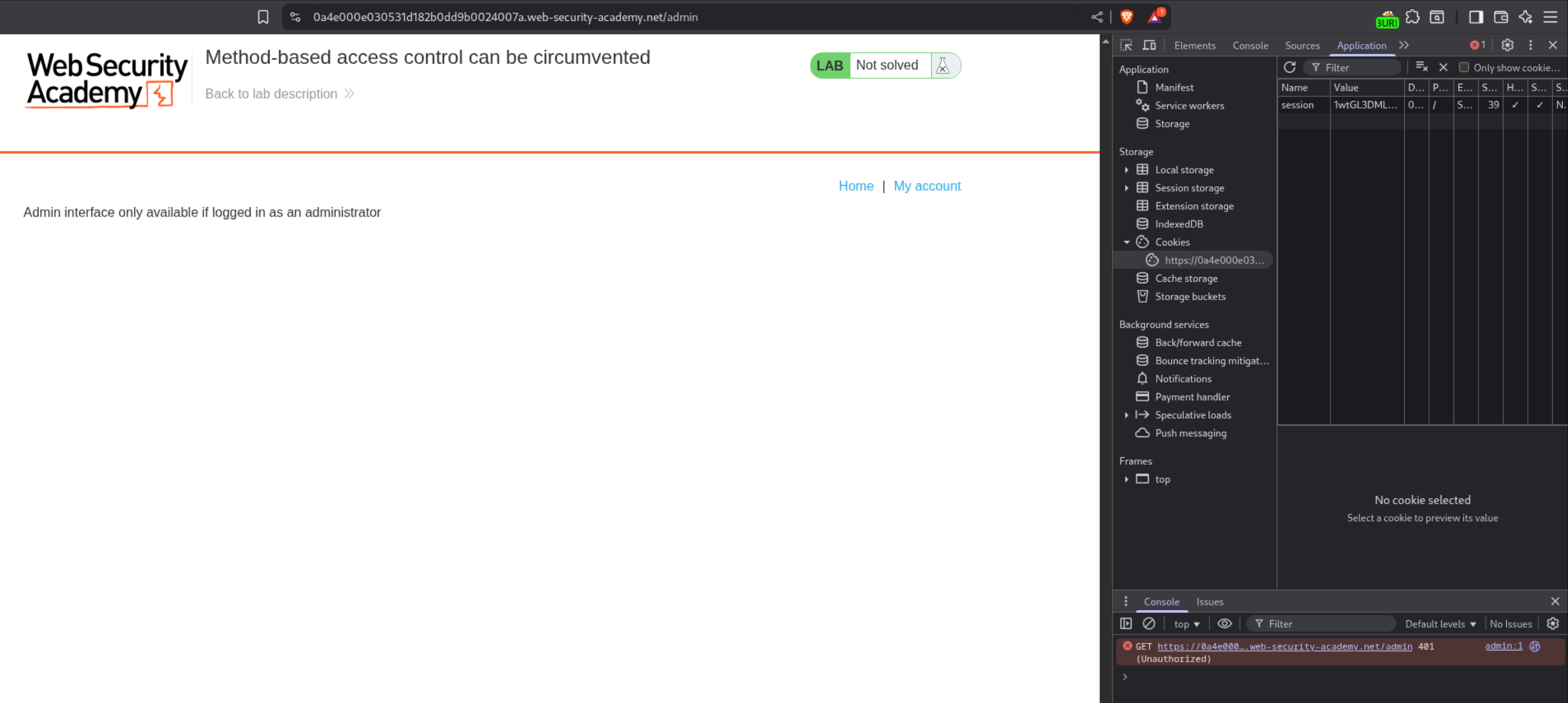Click the inspect element picker icon

(x=1126, y=45)
